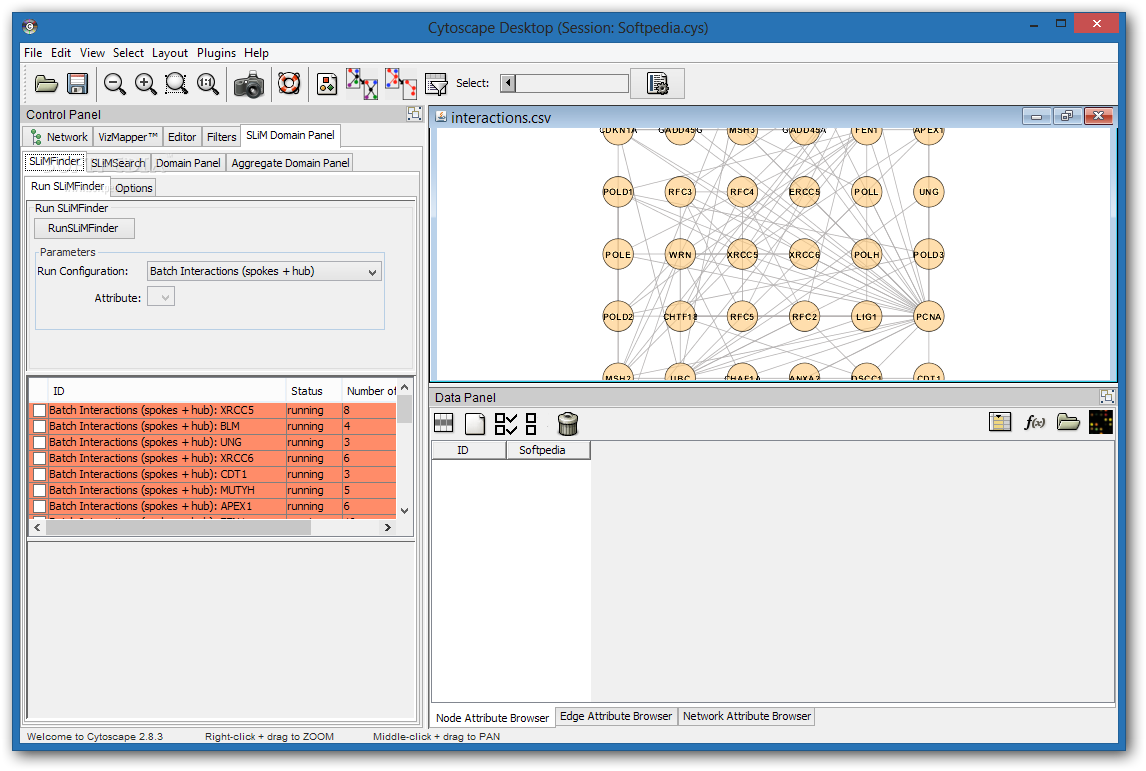1146x771 pixels.
Task: Click the checklist VizMapper toolbar icon
Action: tap(436, 85)
